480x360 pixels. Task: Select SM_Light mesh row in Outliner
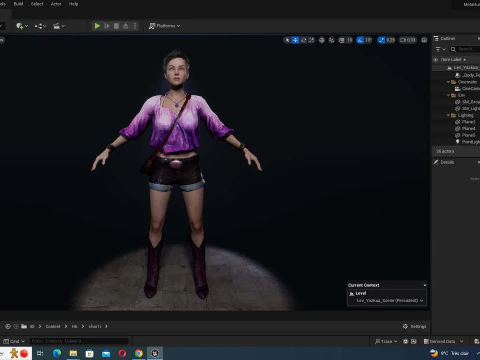[x=456, y=109]
